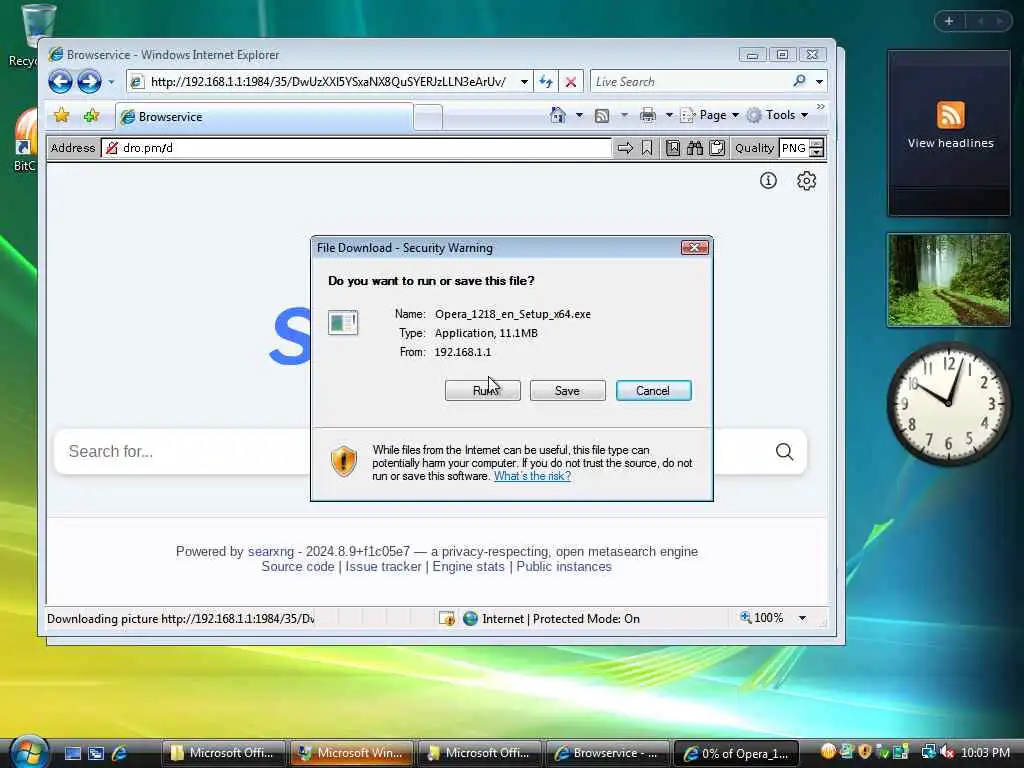1024x768 pixels.
Task: Click the SearXNG info icon
Action: pos(768,180)
